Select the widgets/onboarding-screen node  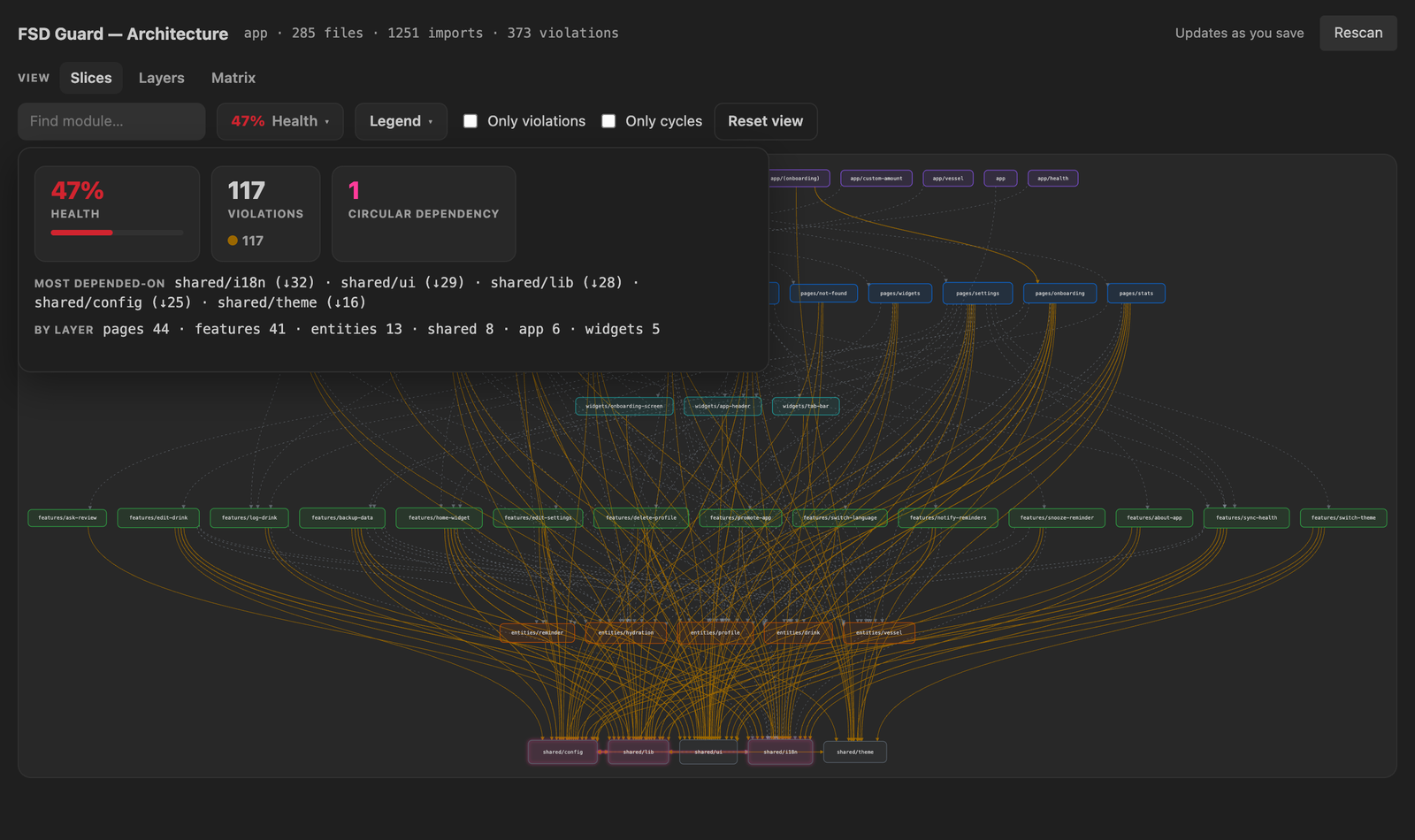pyautogui.click(x=624, y=407)
